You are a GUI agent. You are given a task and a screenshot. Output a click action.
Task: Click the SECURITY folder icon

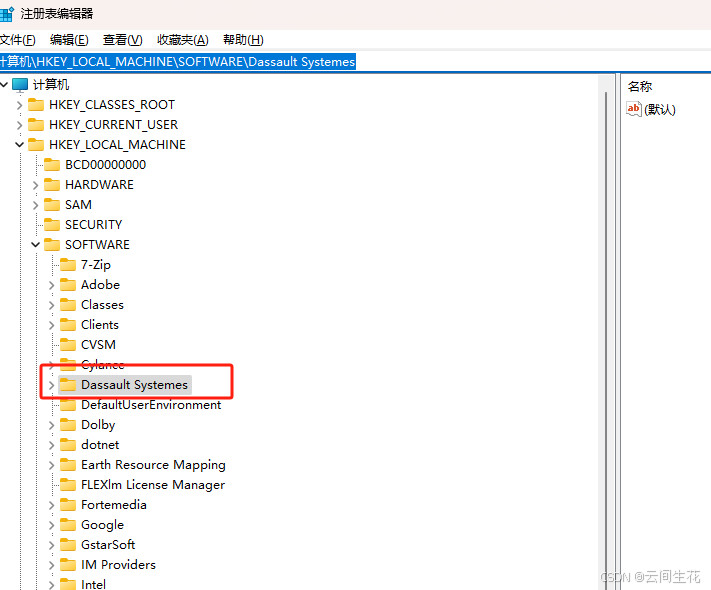(52, 224)
